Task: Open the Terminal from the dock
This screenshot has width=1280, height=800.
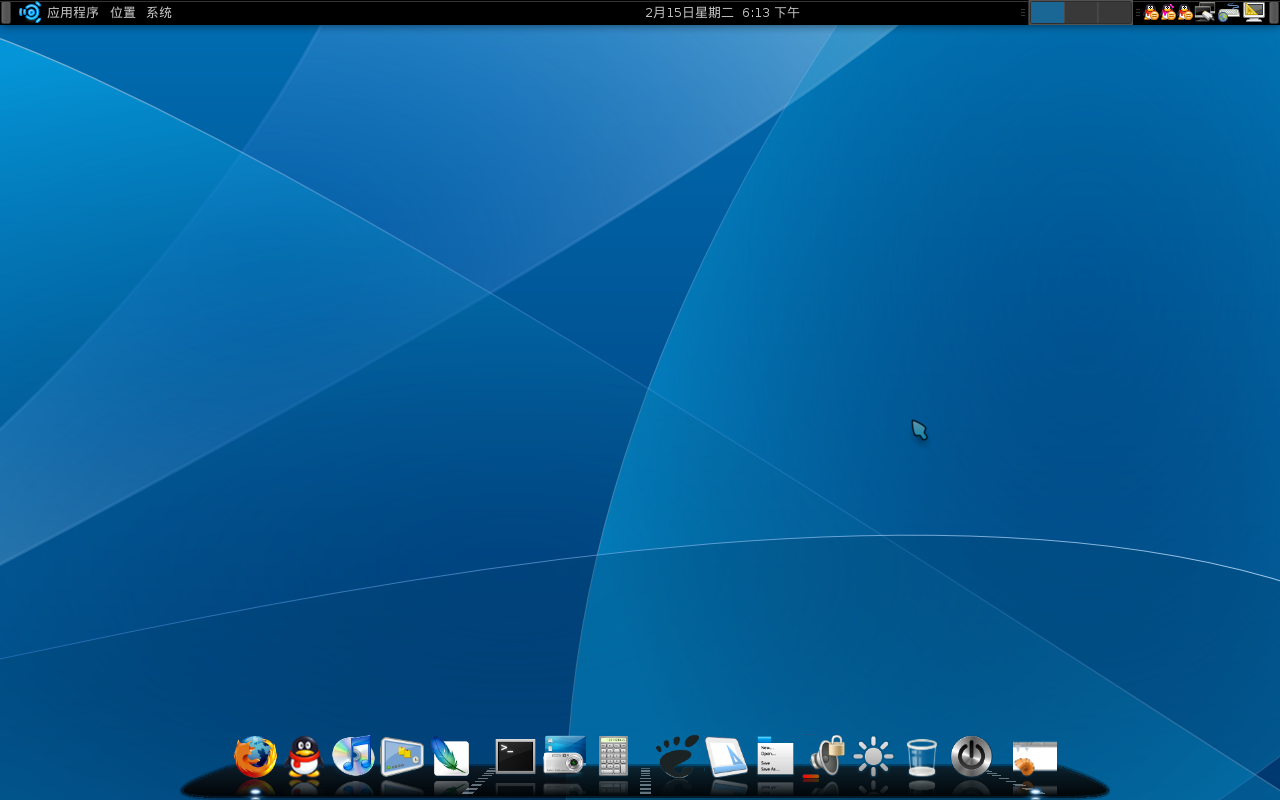Action: point(516,756)
